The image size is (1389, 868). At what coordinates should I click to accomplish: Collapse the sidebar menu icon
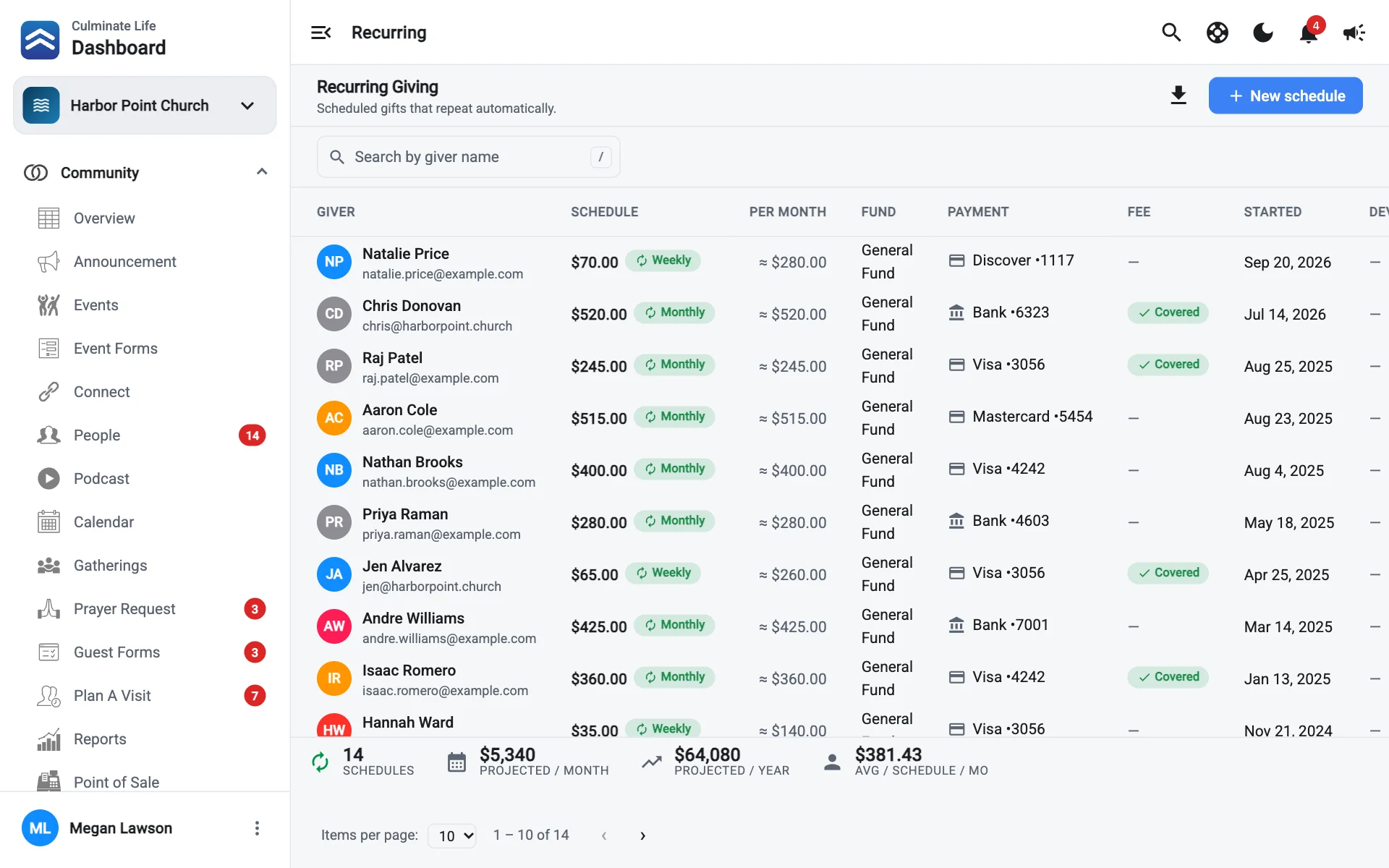320,33
